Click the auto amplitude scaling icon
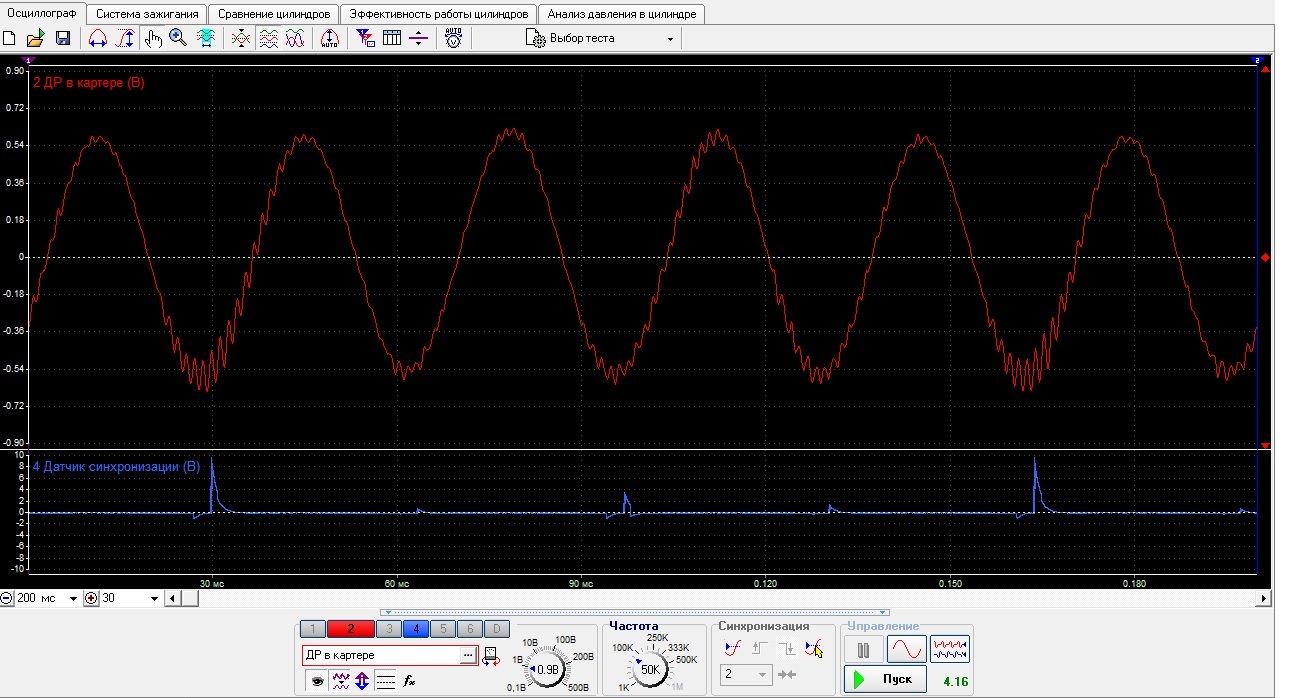The width and height of the screenshot is (1292, 698). click(x=329, y=38)
